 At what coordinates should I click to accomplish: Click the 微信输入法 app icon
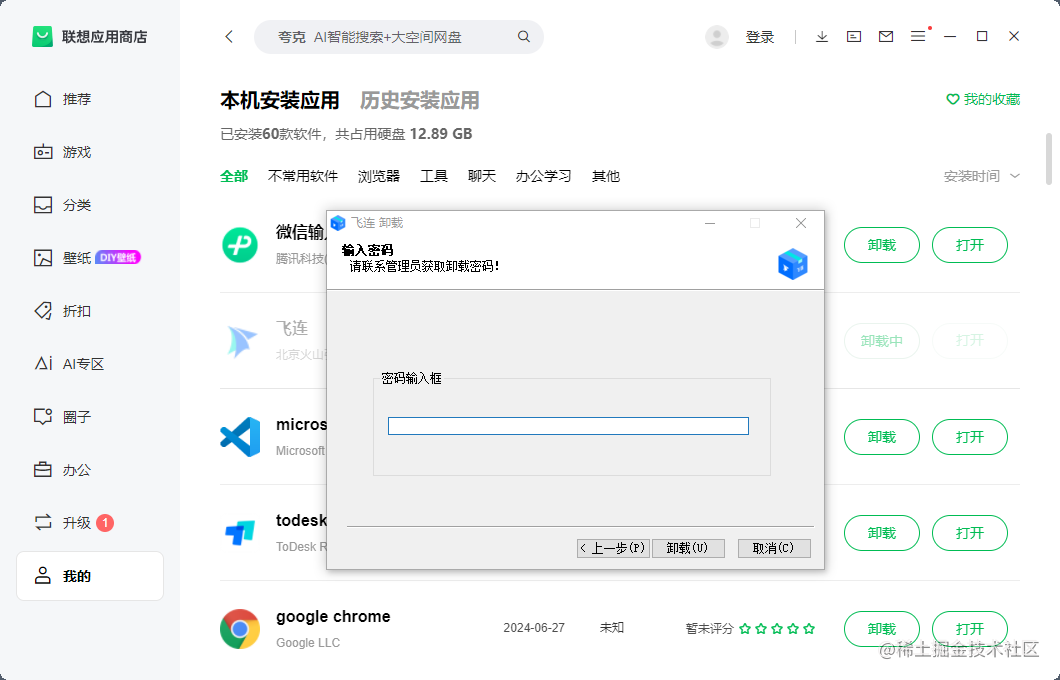[x=240, y=245]
